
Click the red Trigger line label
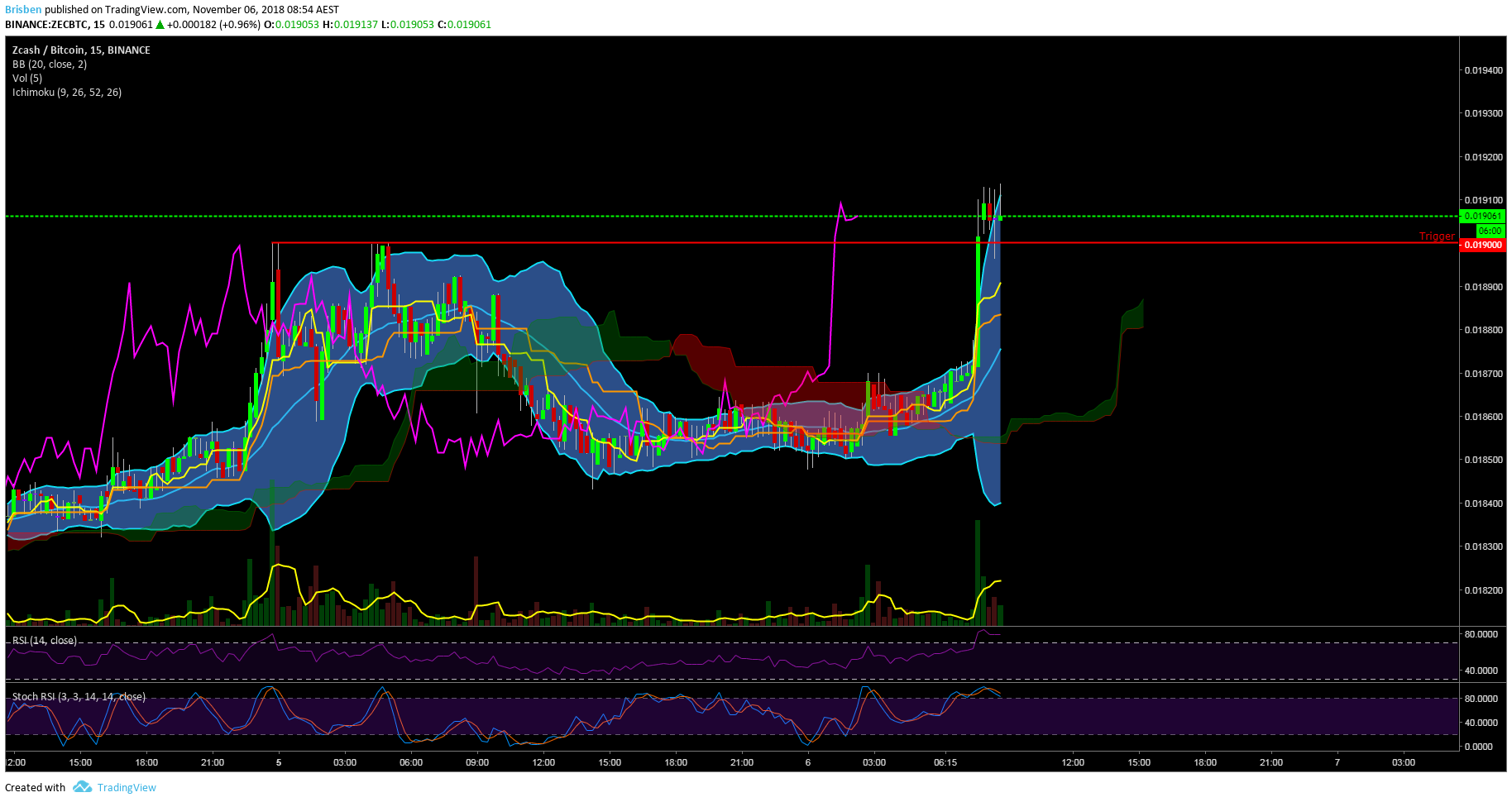[1437, 236]
